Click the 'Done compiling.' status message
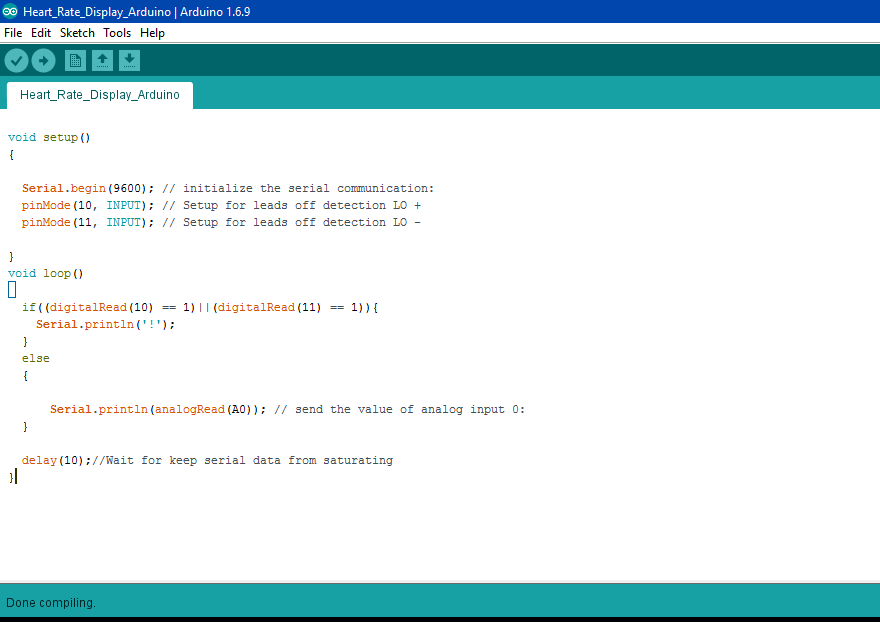880x622 pixels. (x=51, y=603)
